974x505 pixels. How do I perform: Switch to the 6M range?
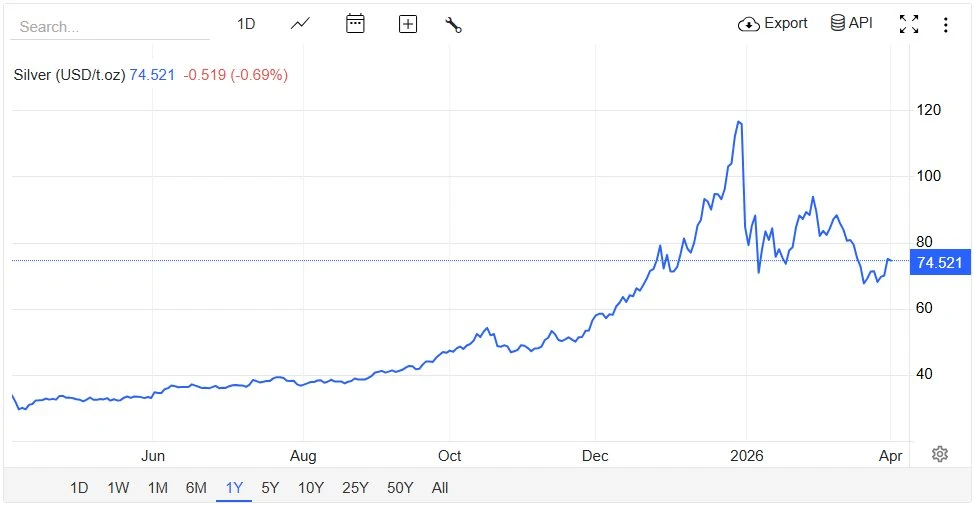[196, 488]
